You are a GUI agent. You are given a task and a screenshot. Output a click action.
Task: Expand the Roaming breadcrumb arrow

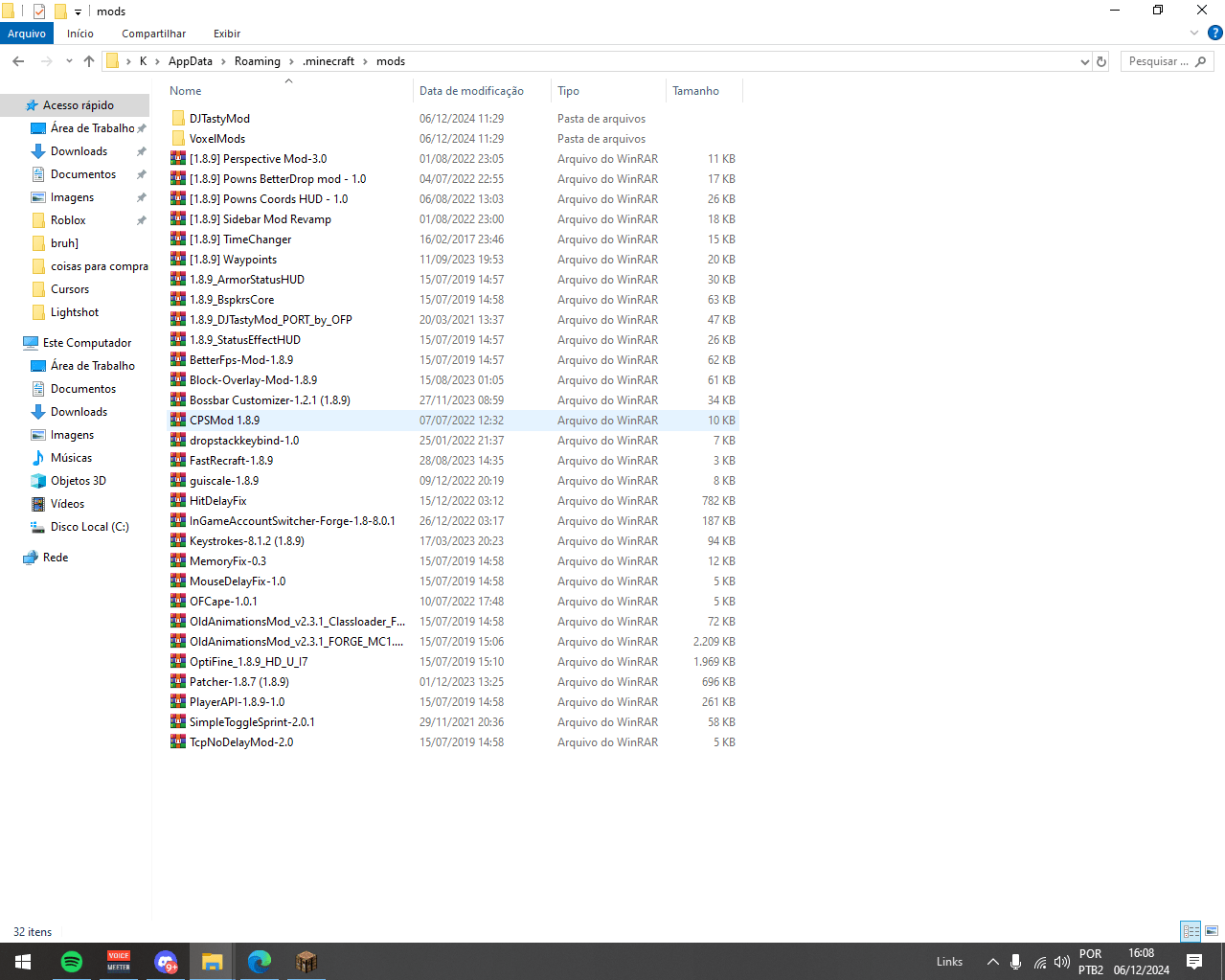click(292, 61)
